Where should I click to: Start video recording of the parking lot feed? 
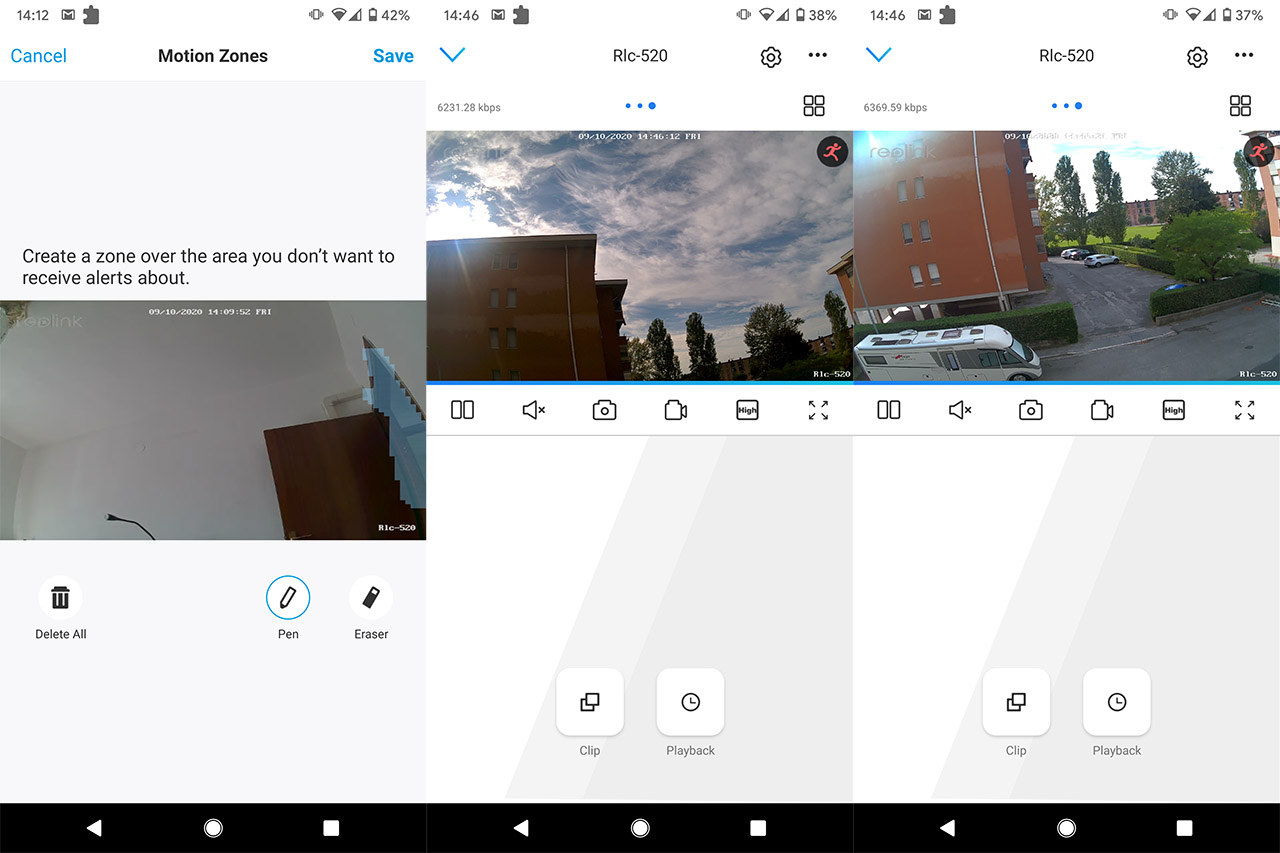pyautogui.click(x=1102, y=410)
